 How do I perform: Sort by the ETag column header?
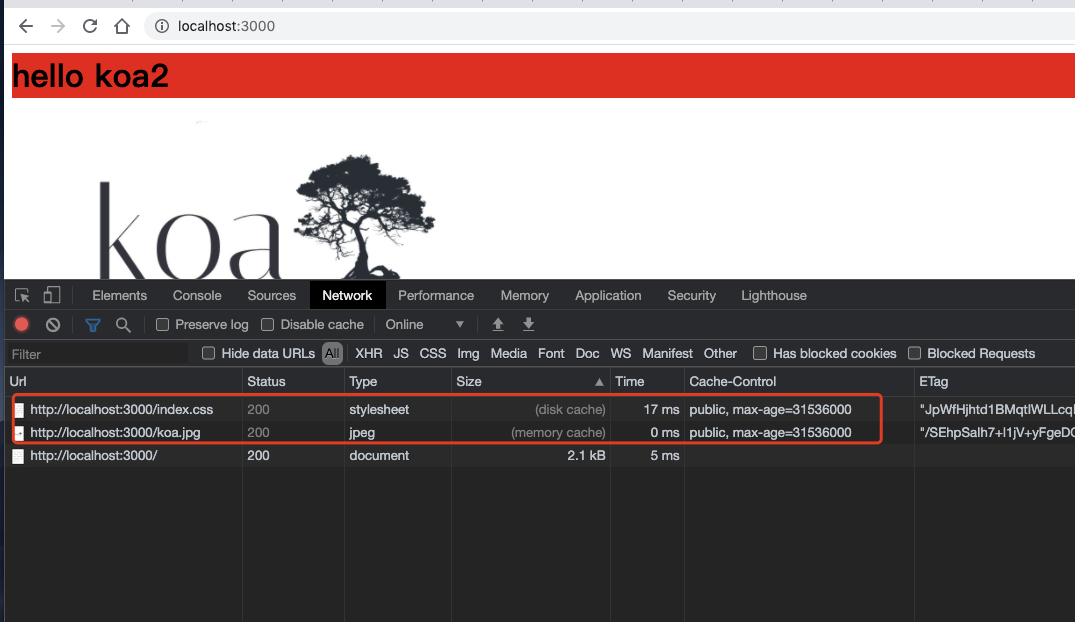click(995, 381)
